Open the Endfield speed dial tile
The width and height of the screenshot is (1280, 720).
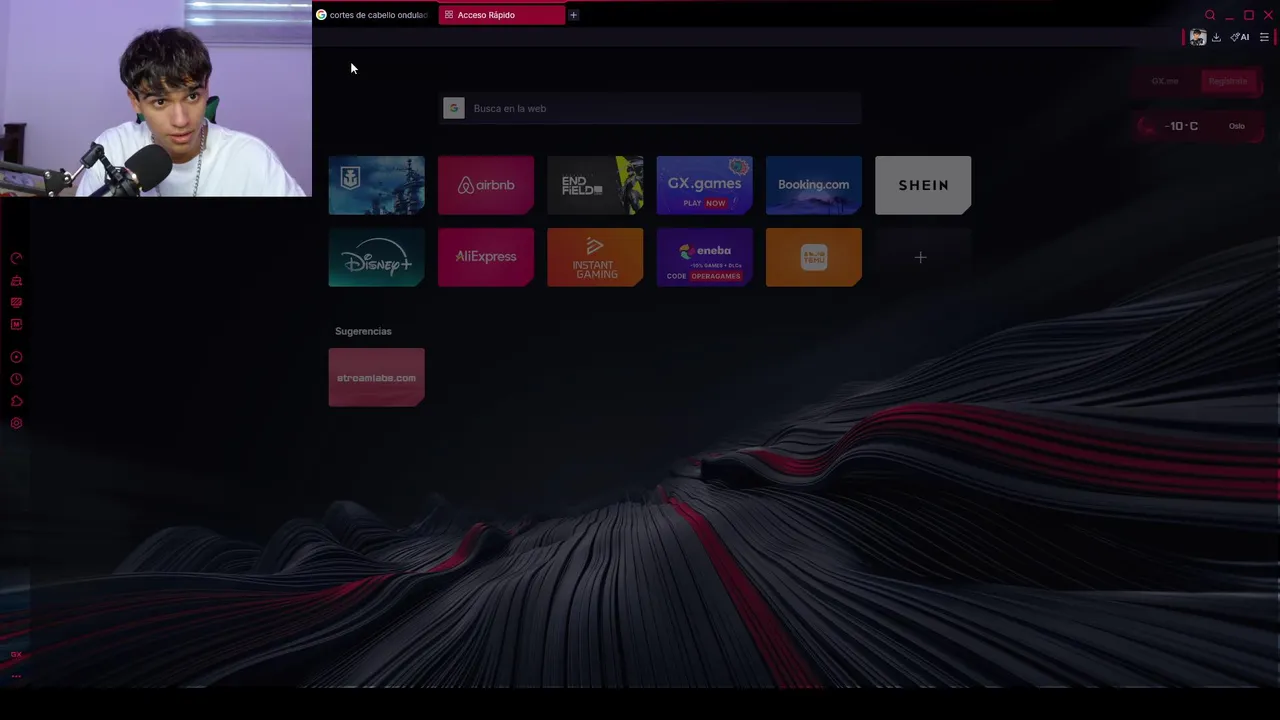595,185
